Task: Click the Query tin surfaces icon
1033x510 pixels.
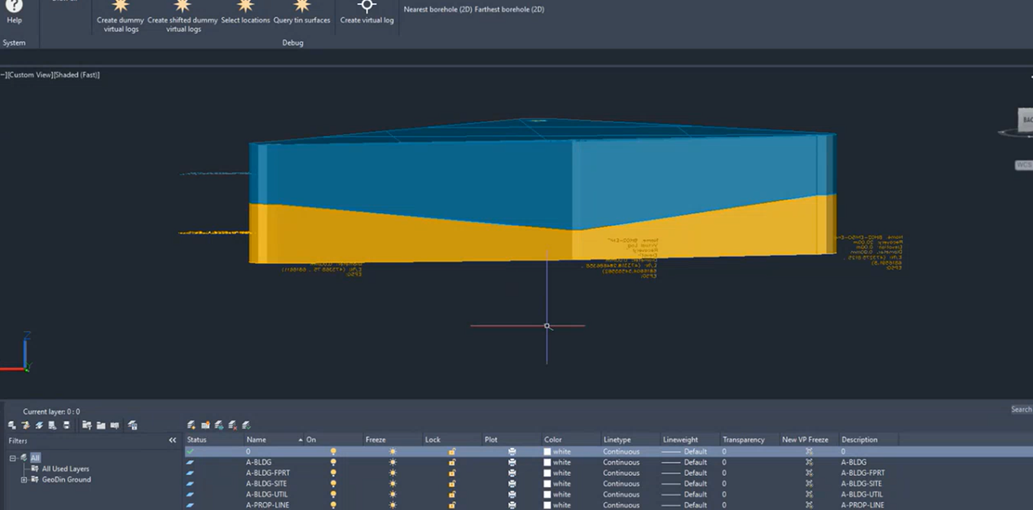Action: [301, 8]
